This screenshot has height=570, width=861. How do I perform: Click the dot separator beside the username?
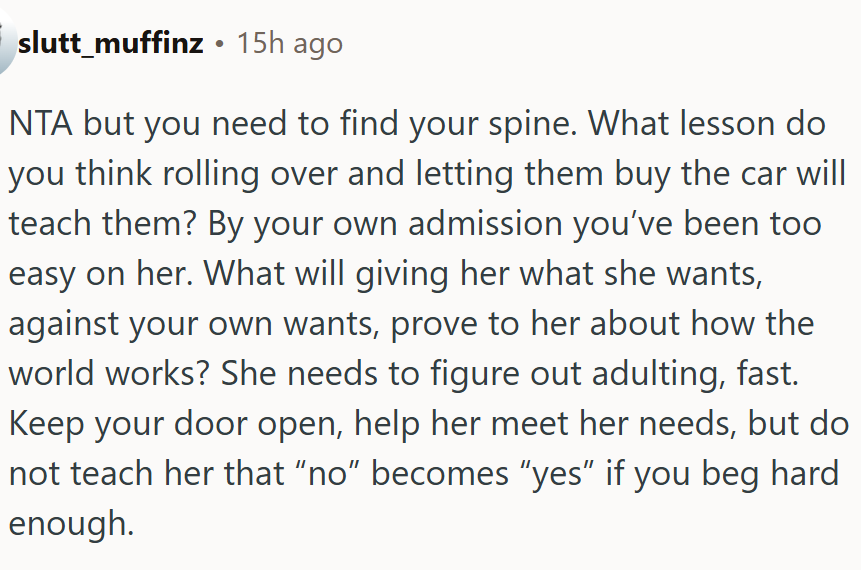(220, 45)
